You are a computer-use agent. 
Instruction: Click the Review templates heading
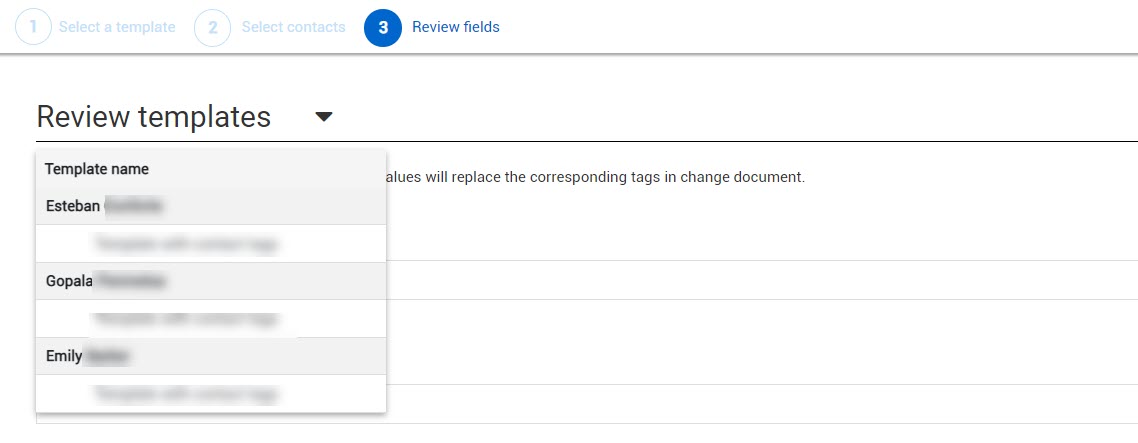pos(153,117)
